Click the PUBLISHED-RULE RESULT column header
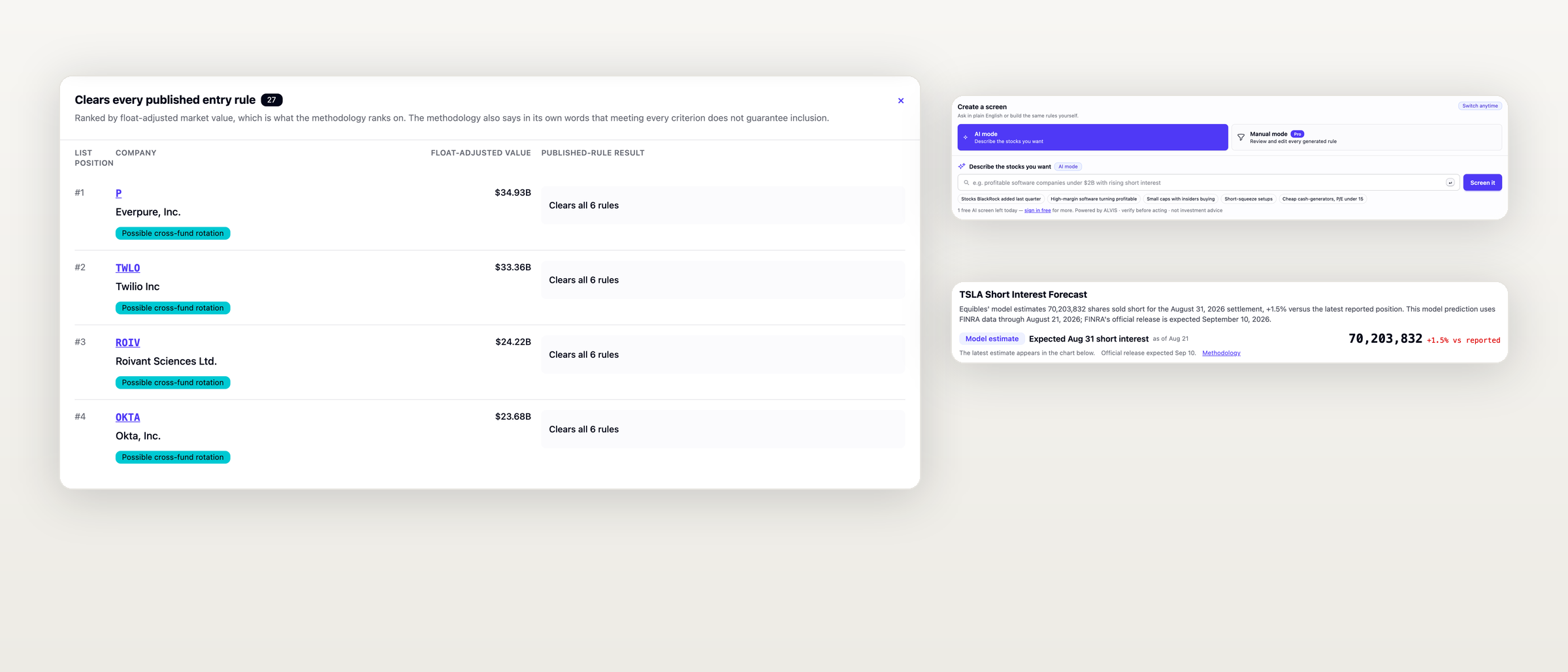The height and width of the screenshot is (672, 1568). [x=593, y=153]
